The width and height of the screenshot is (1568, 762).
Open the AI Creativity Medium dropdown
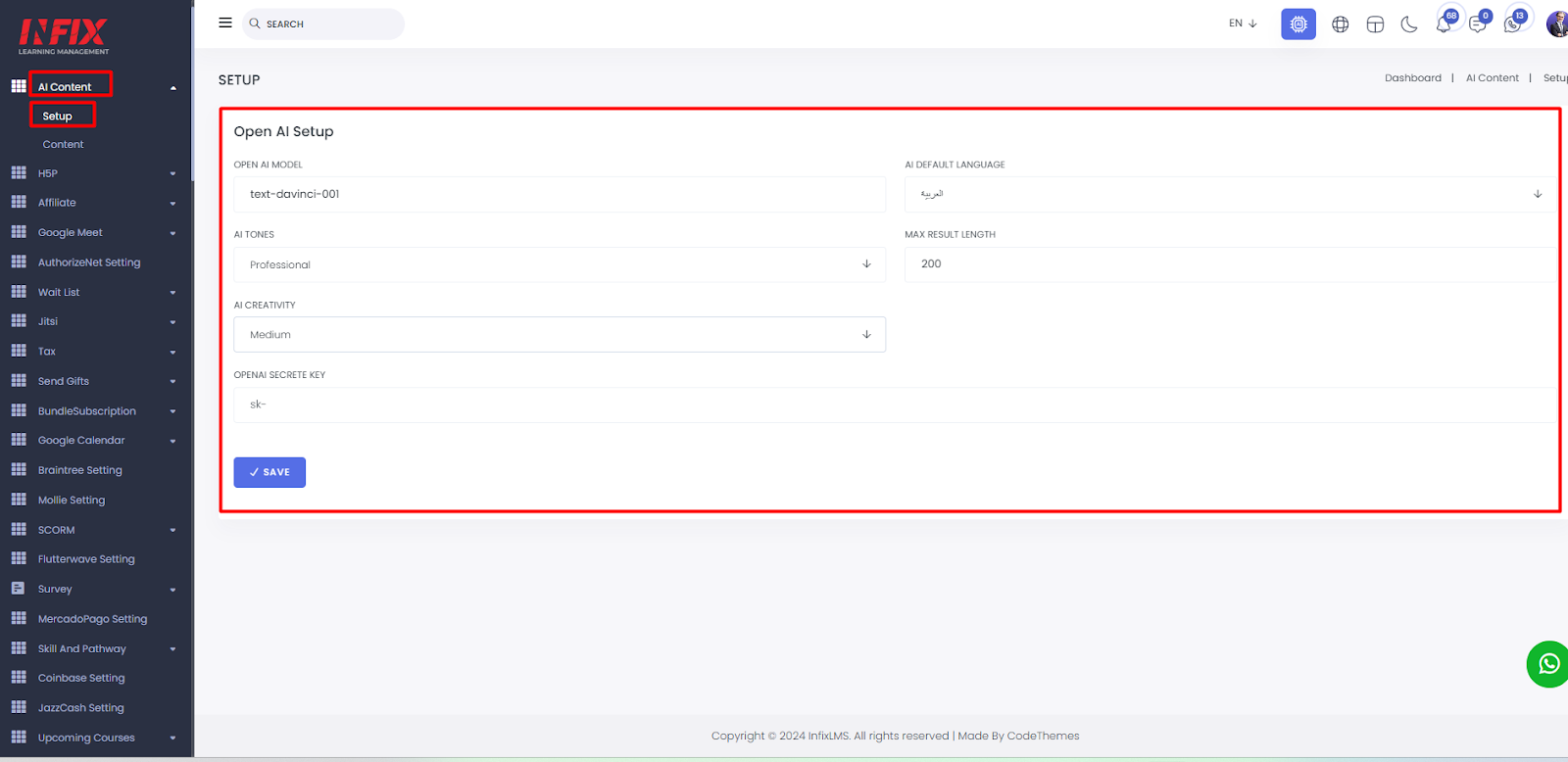coord(560,334)
